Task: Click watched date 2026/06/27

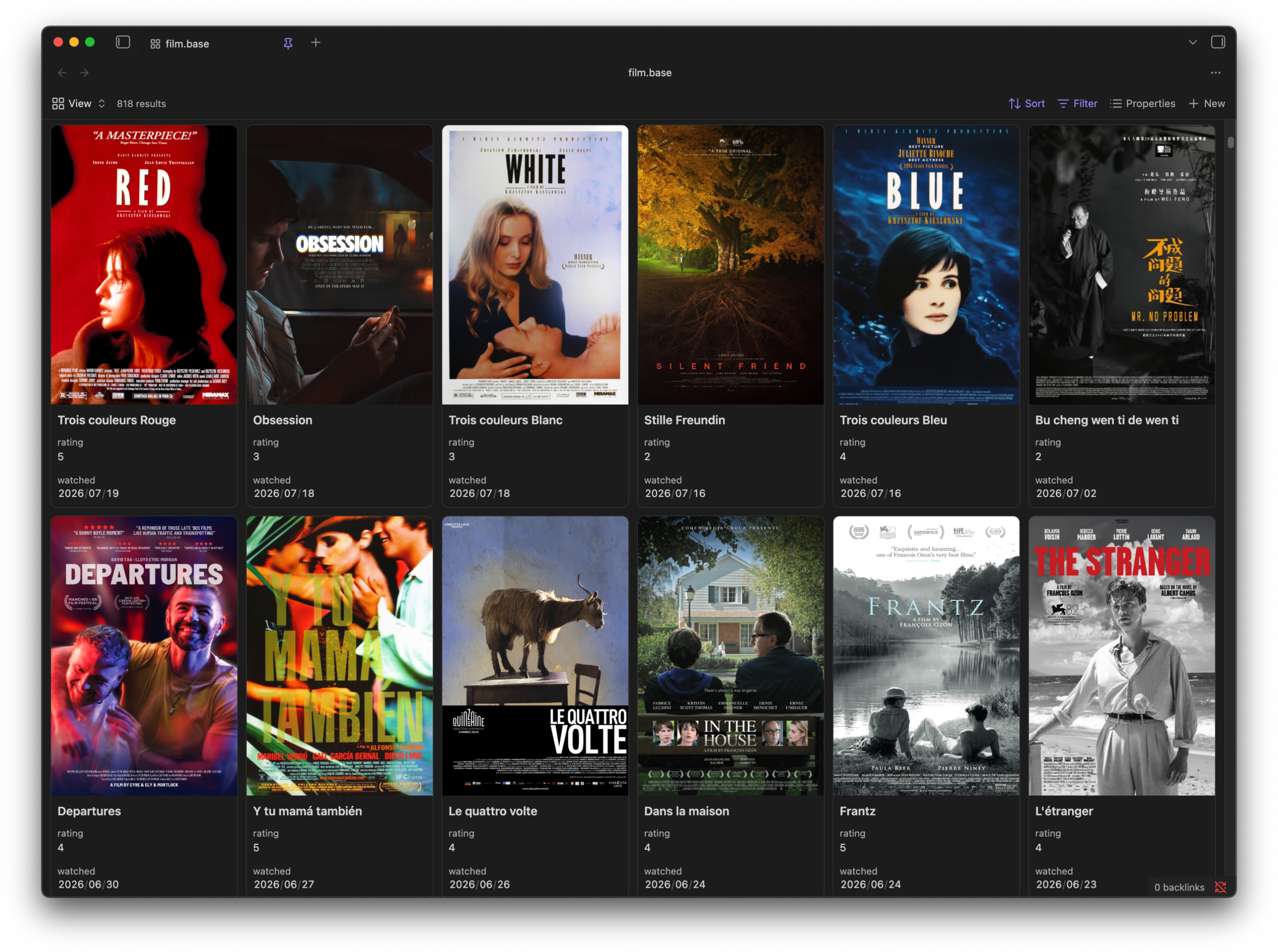Action: (x=284, y=884)
